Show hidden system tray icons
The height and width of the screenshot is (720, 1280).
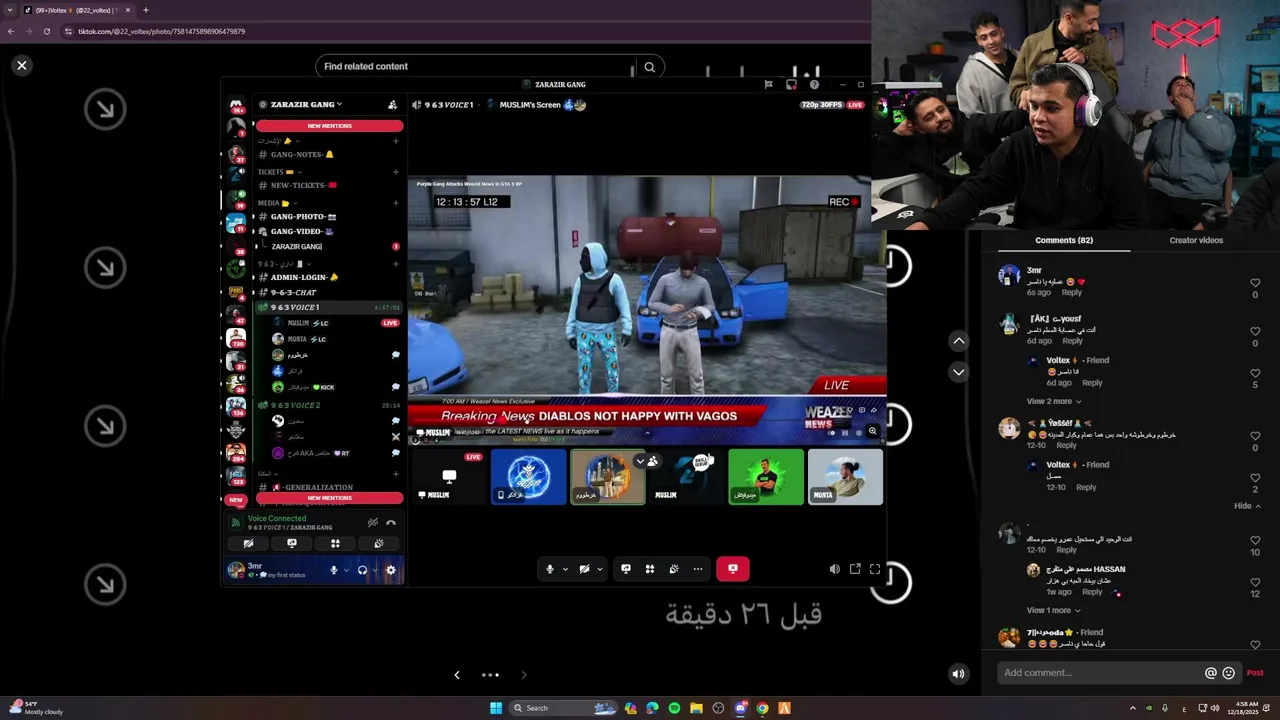click(1132, 708)
